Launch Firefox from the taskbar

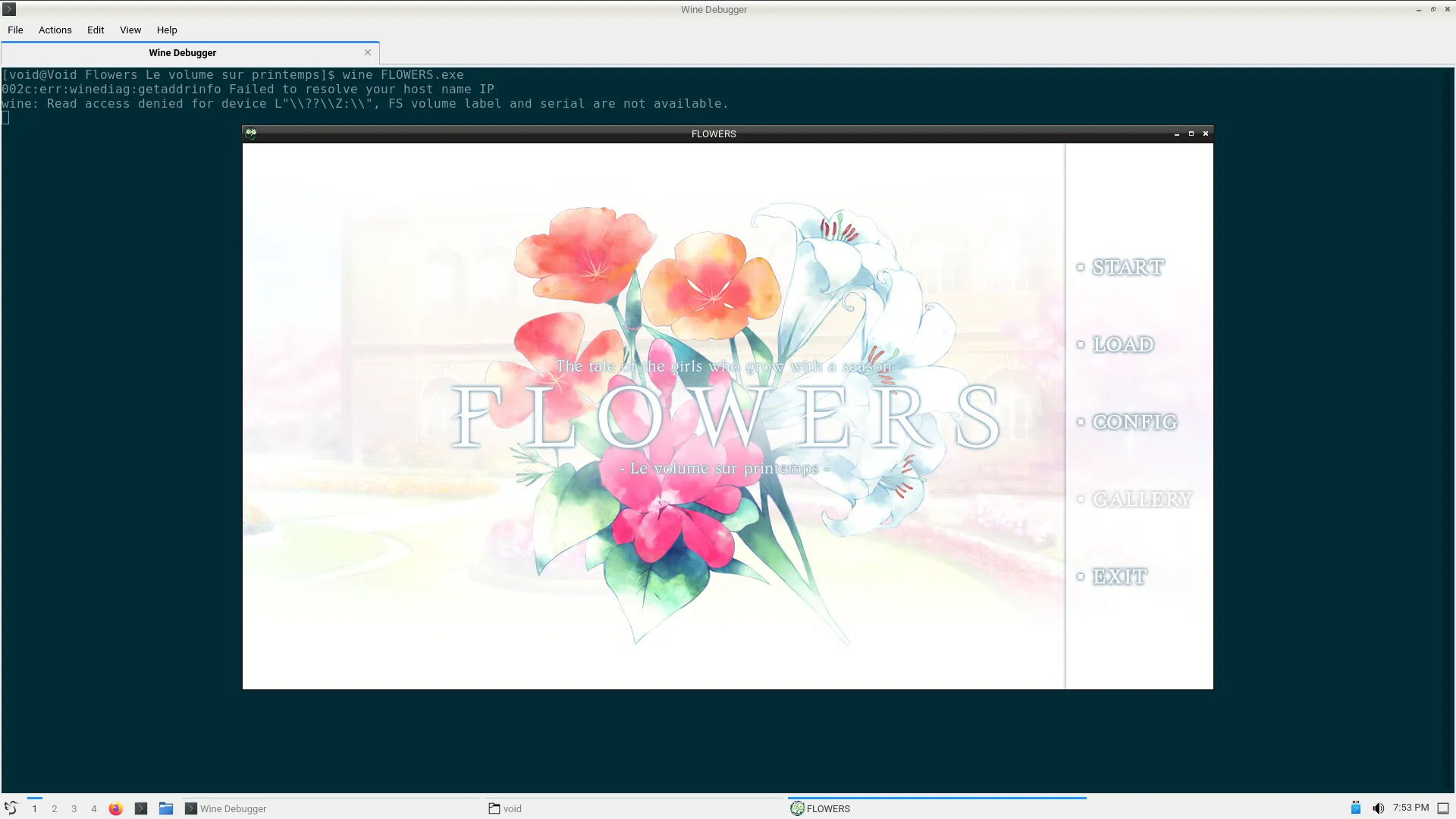pyautogui.click(x=115, y=808)
